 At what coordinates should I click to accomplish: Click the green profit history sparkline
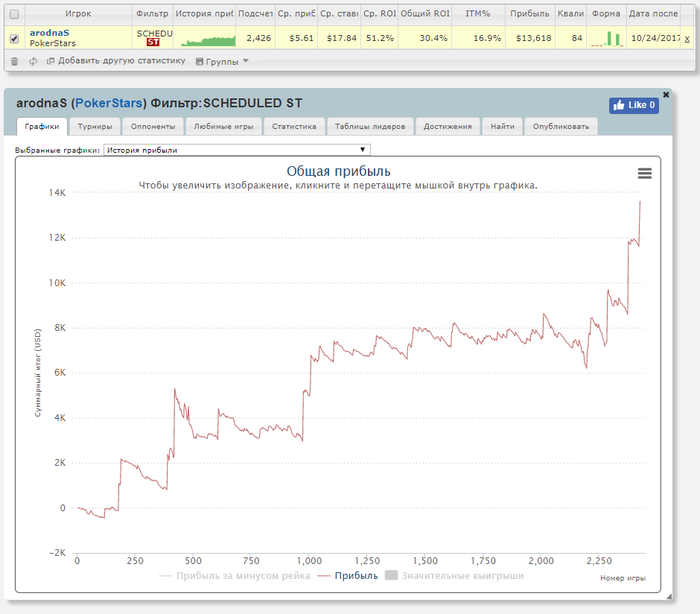point(208,40)
